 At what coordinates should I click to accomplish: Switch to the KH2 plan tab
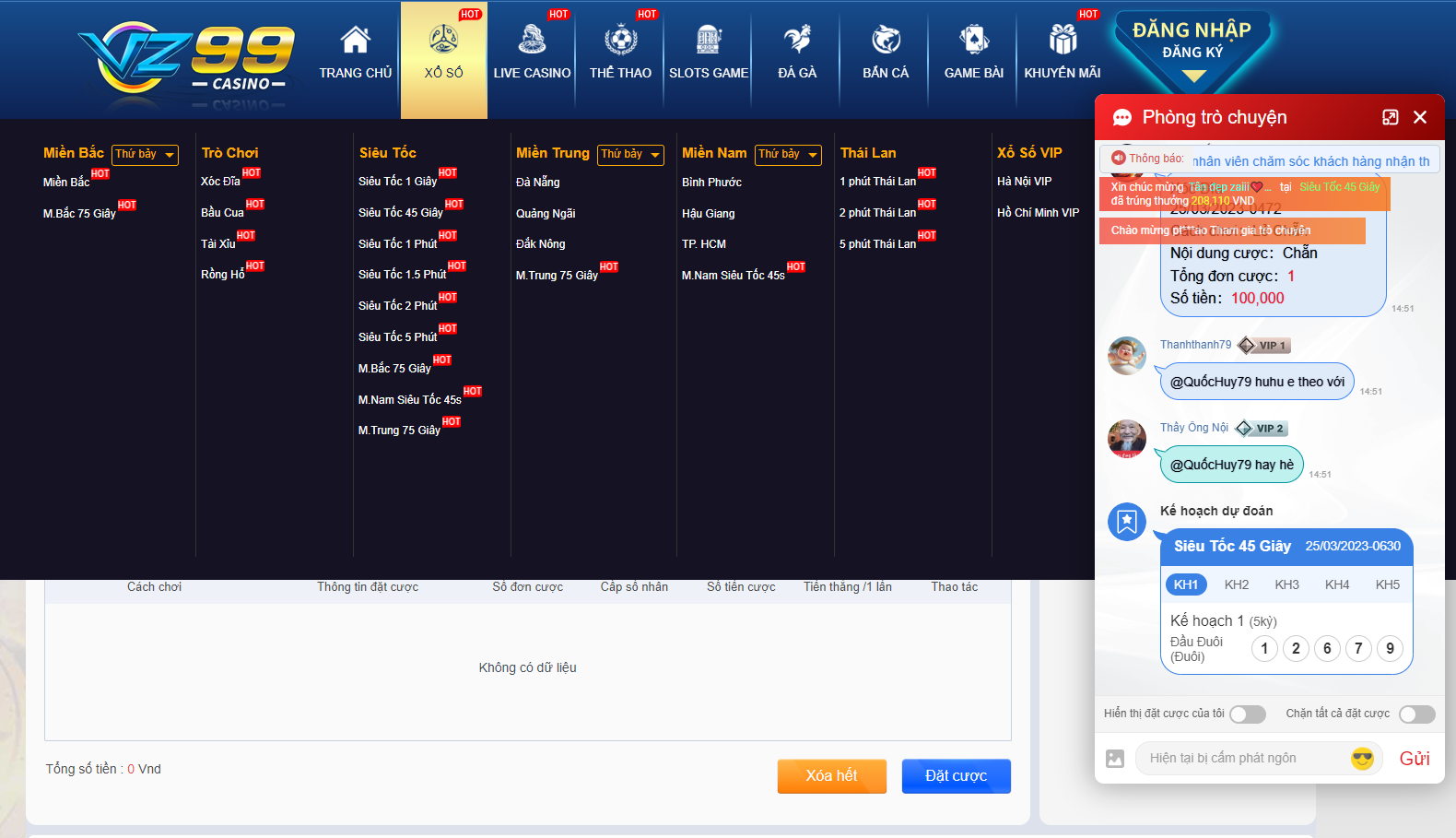[x=1237, y=584]
